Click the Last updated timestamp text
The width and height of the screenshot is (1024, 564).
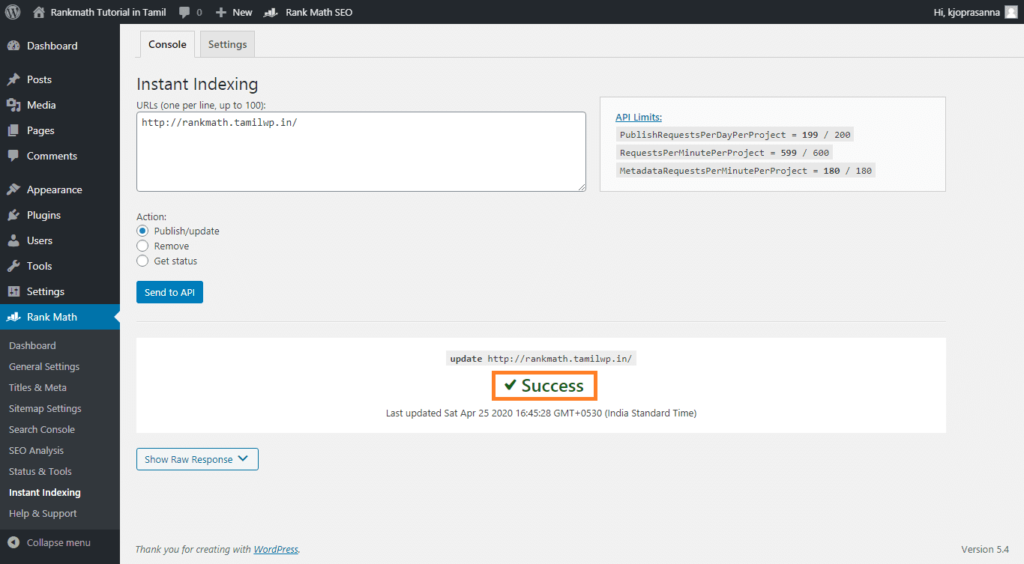541,413
